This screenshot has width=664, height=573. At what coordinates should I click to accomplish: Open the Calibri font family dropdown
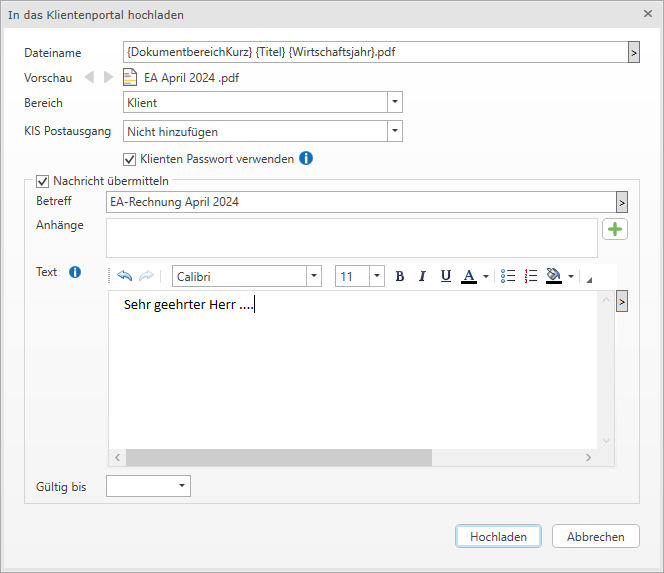click(x=314, y=276)
